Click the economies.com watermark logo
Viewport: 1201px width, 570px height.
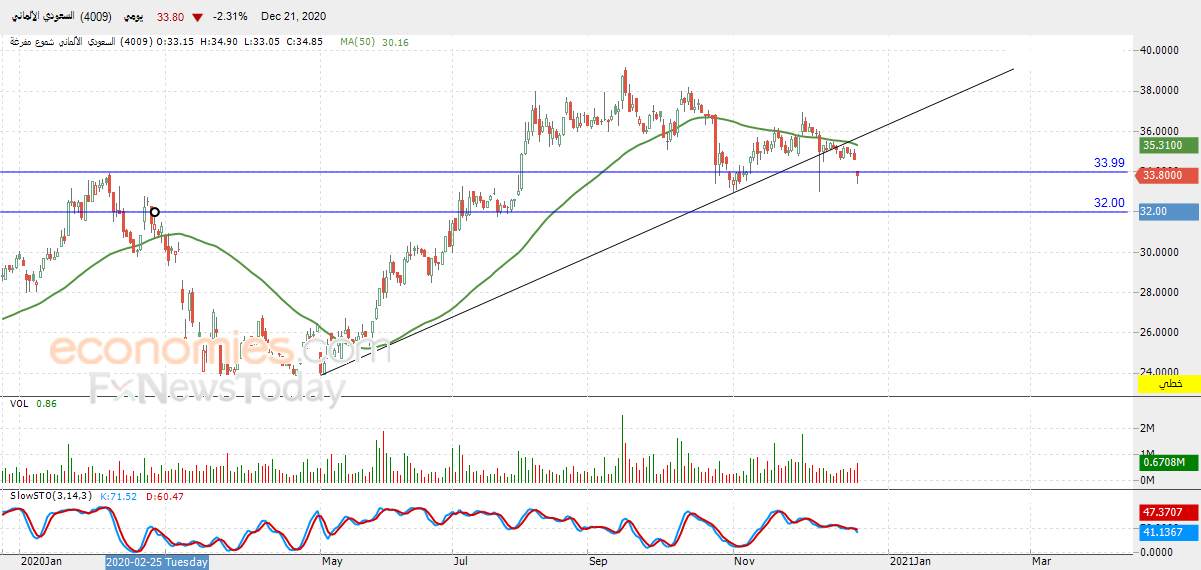point(219,350)
